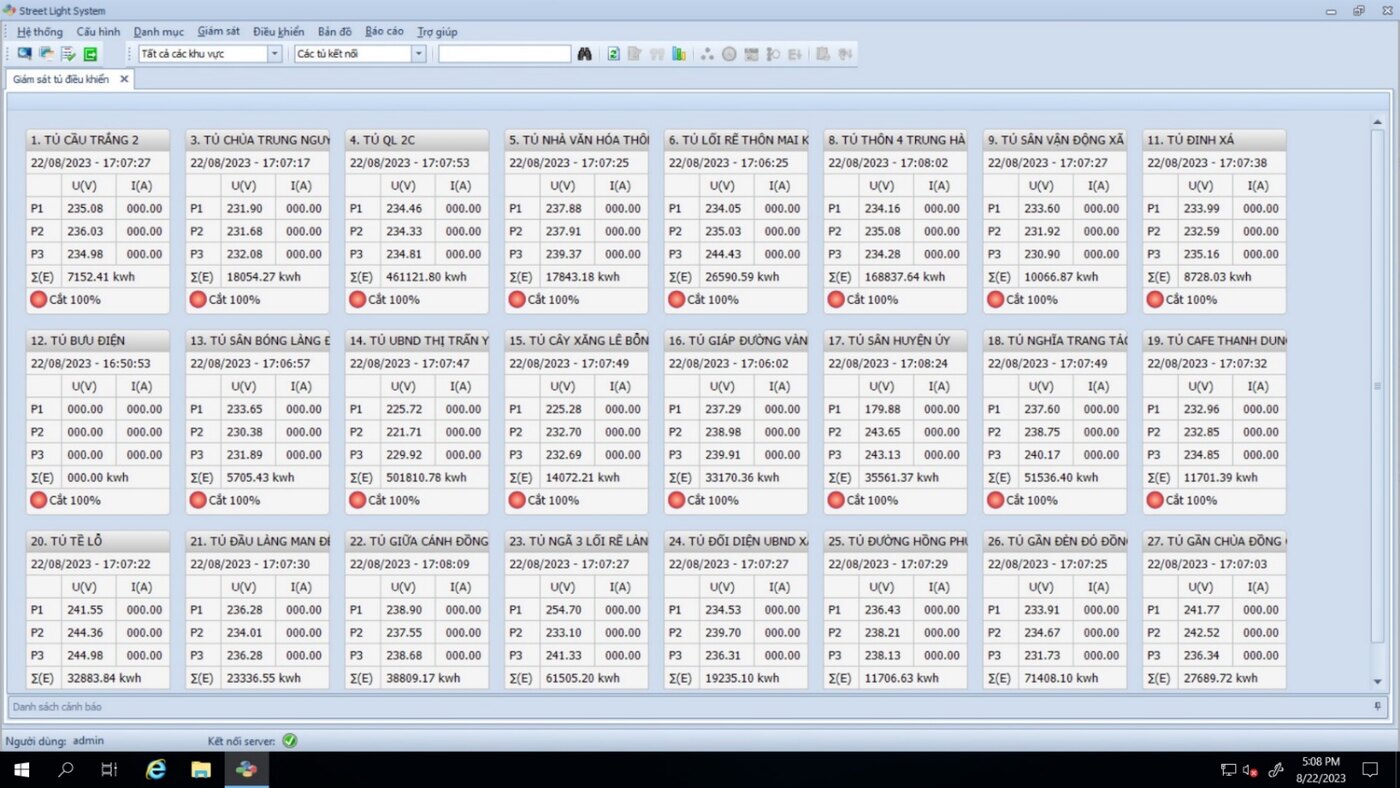Click the scroll-down arrow of cabinet list
Viewport: 1400px width, 788px height.
[1377, 681]
